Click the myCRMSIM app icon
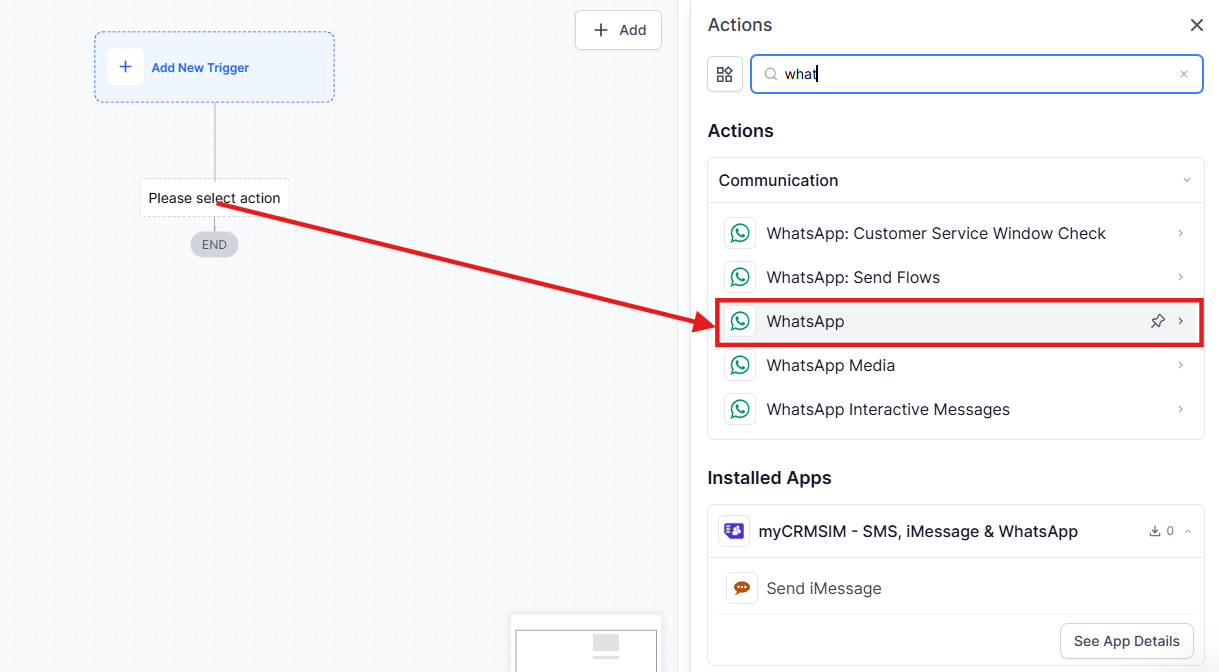The width and height of the screenshot is (1219, 672). point(734,531)
